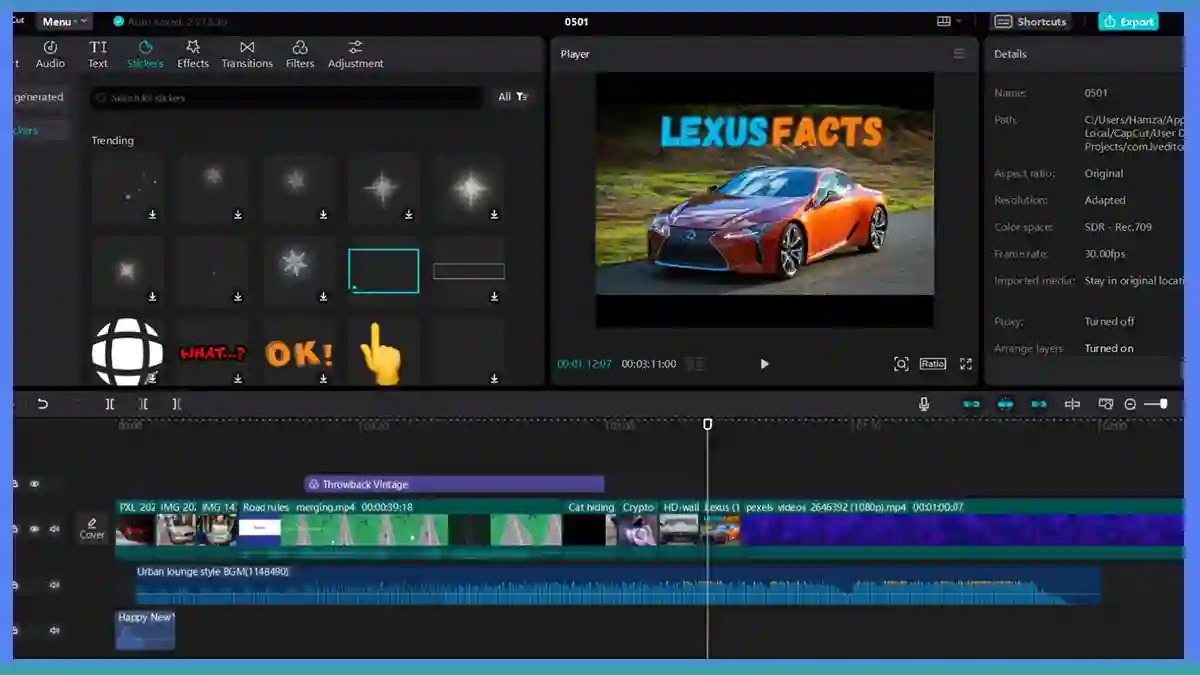
Task: Click the '30.00fps' frame rate value
Action: tap(1104, 254)
